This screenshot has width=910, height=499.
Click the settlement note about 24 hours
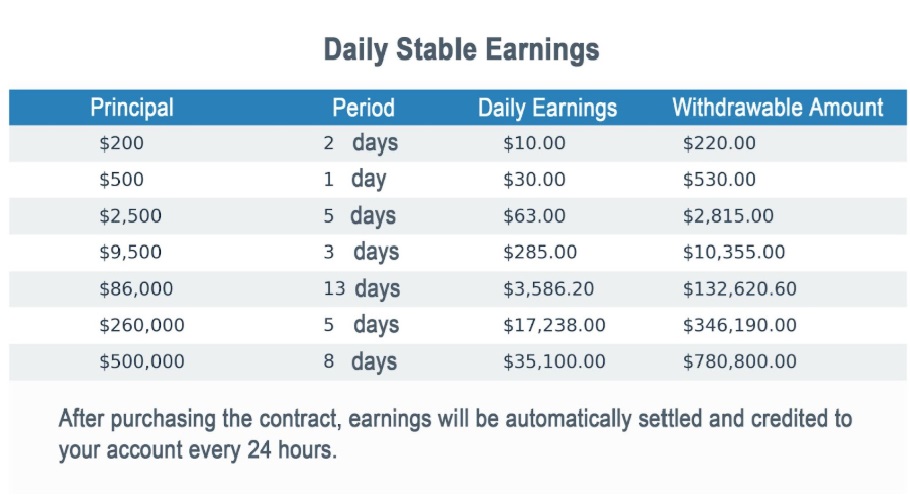(x=455, y=433)
